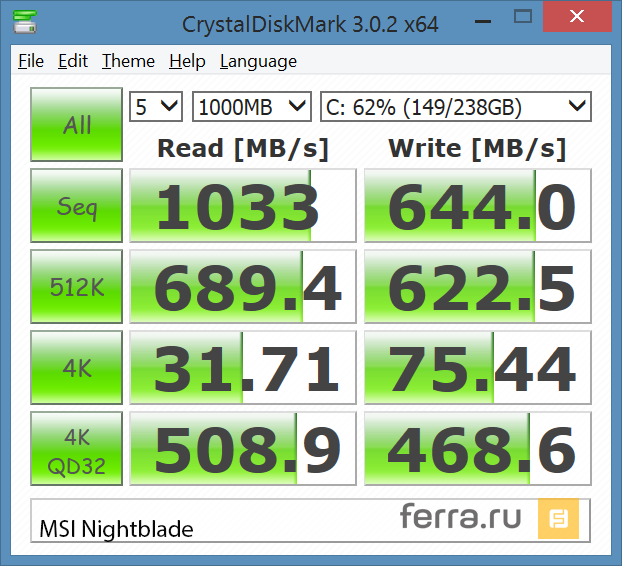Click the Seq read result 1033
This screenshot has height=566, width=622.
click(x=243, y=207)
